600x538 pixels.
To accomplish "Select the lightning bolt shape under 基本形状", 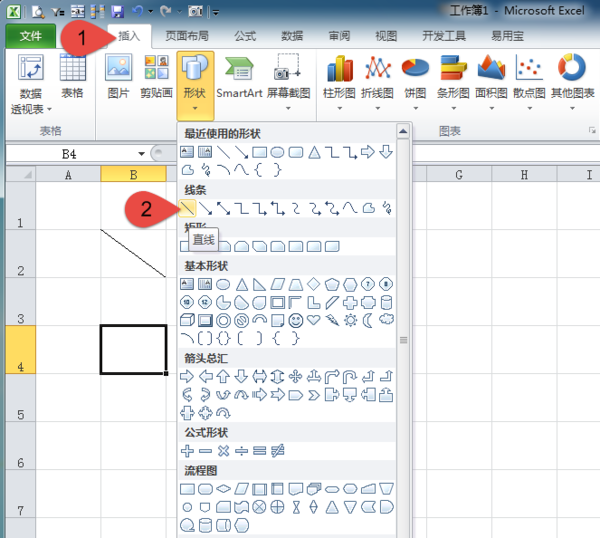I will 332,320.
